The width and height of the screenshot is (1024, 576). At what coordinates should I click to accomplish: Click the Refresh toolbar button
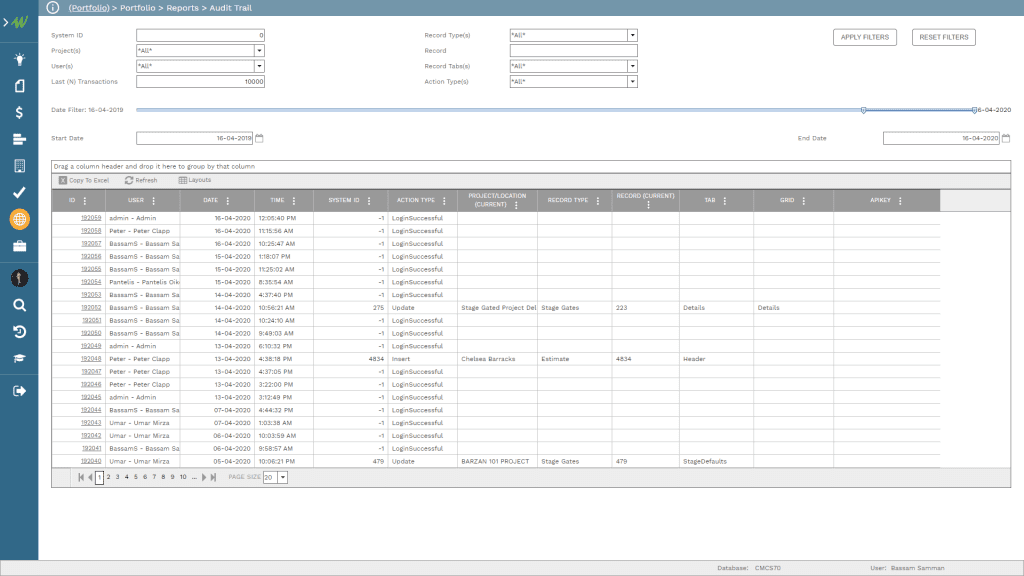(141, 180)
